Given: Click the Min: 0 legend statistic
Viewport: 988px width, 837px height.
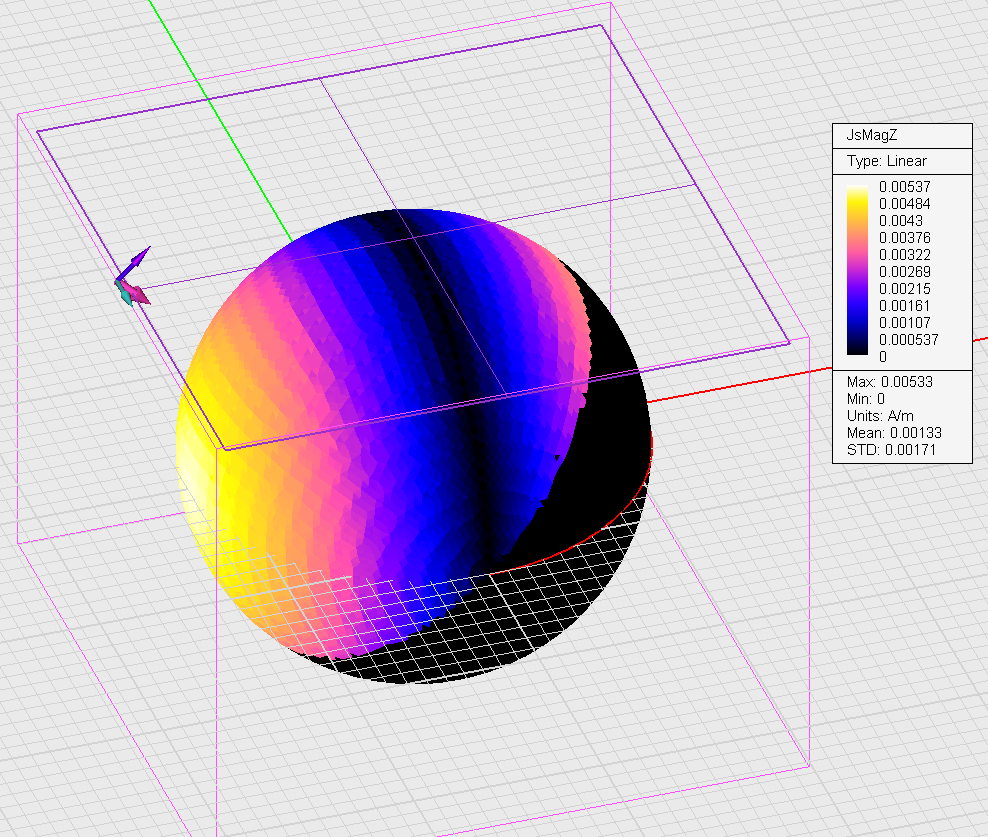Looking at the screenshot, I should tap(865, 399).
